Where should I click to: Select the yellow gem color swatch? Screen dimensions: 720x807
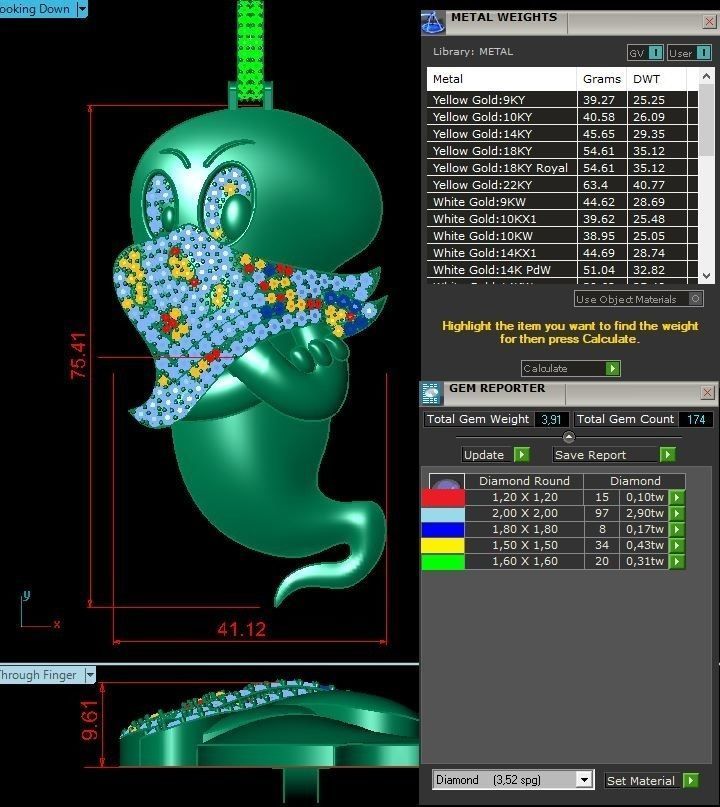(443, 546)
